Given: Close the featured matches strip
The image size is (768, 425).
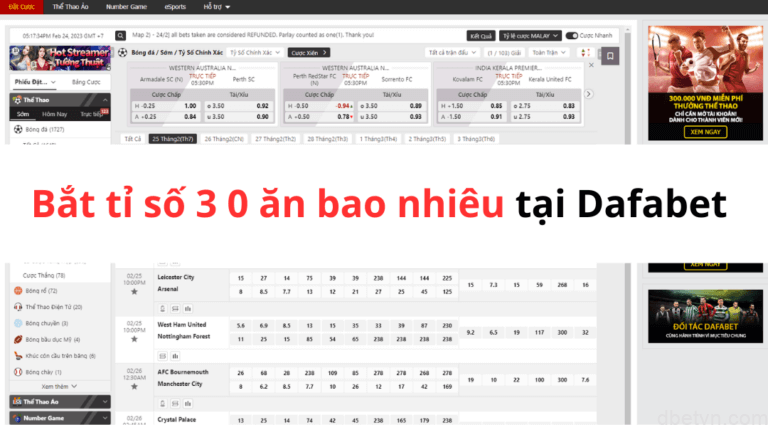Looking at the screenshot, I should pos(591,65).
